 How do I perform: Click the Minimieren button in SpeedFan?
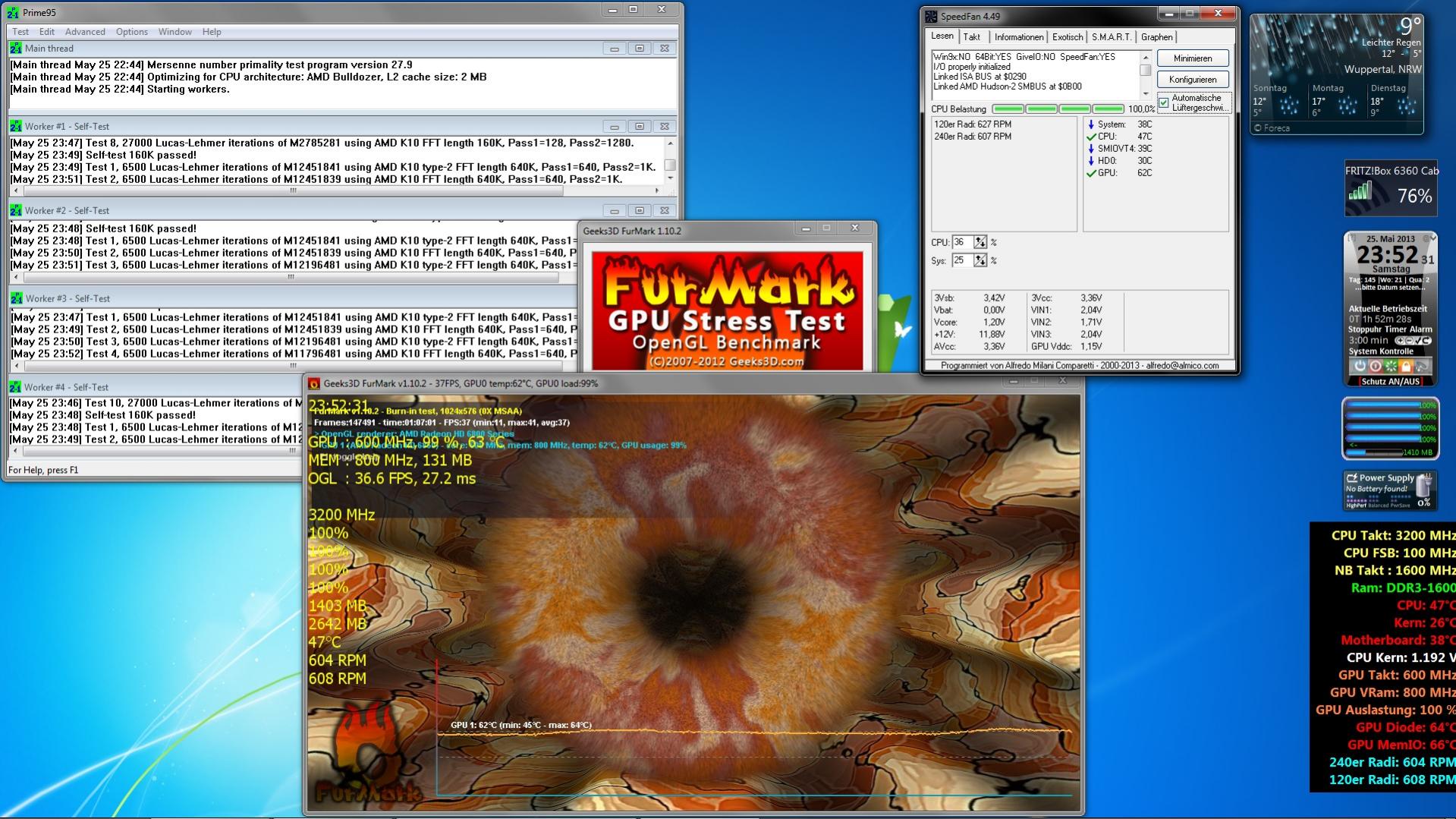tap(1193, 58)
